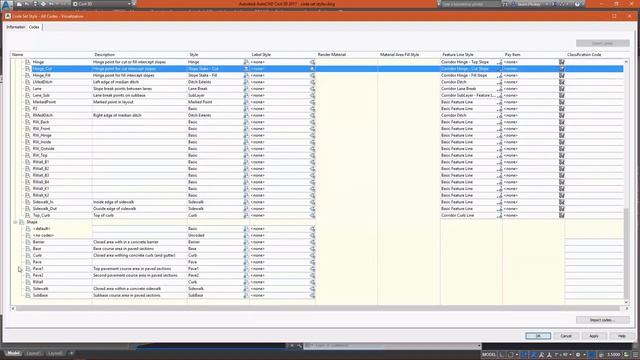
Task: Click 'Corridor Curb Line' feature line cell
Action: click(x=458, y=216)
